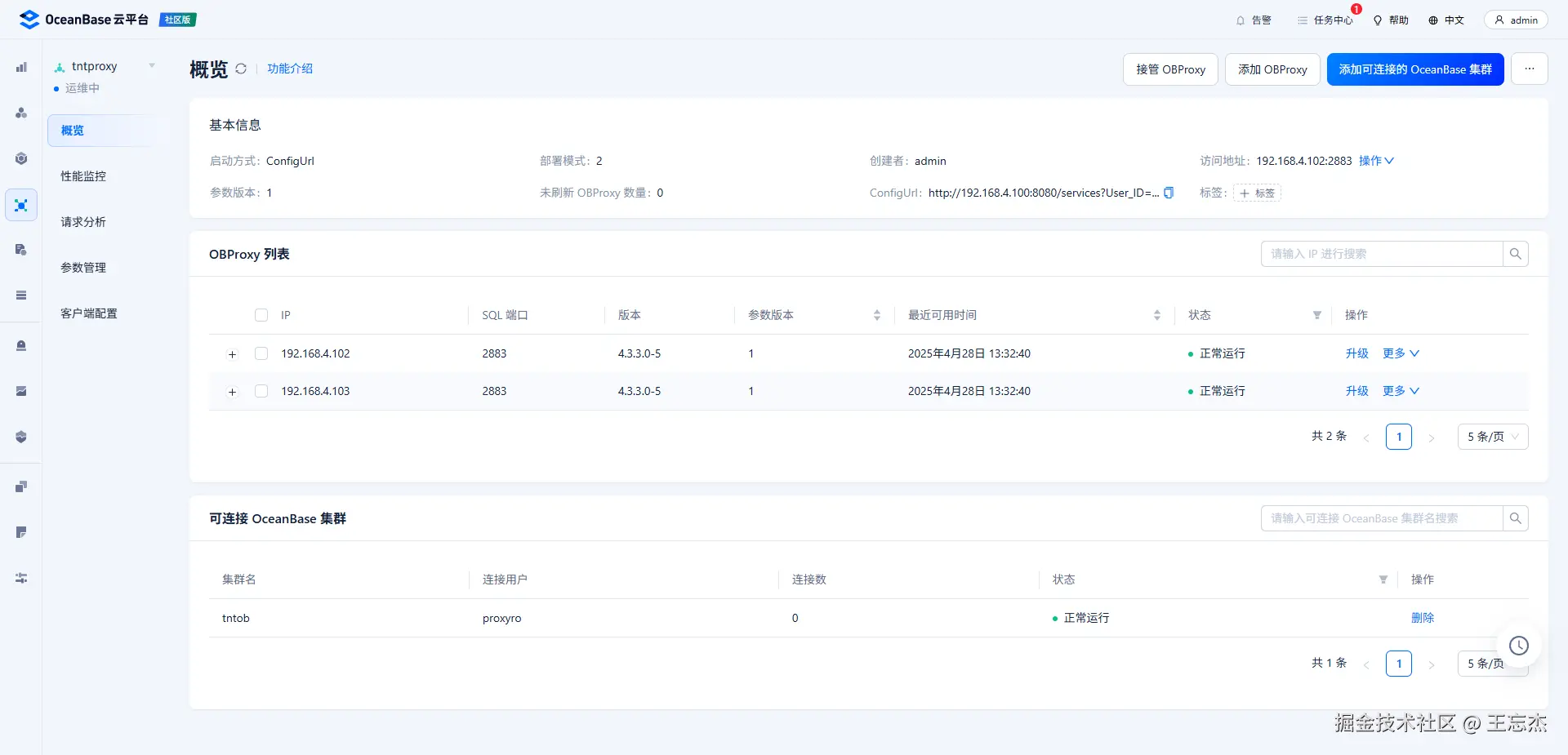Open the 中文 language switcher
Screen dimensions: 1568x755
(x=1446, y=20)
